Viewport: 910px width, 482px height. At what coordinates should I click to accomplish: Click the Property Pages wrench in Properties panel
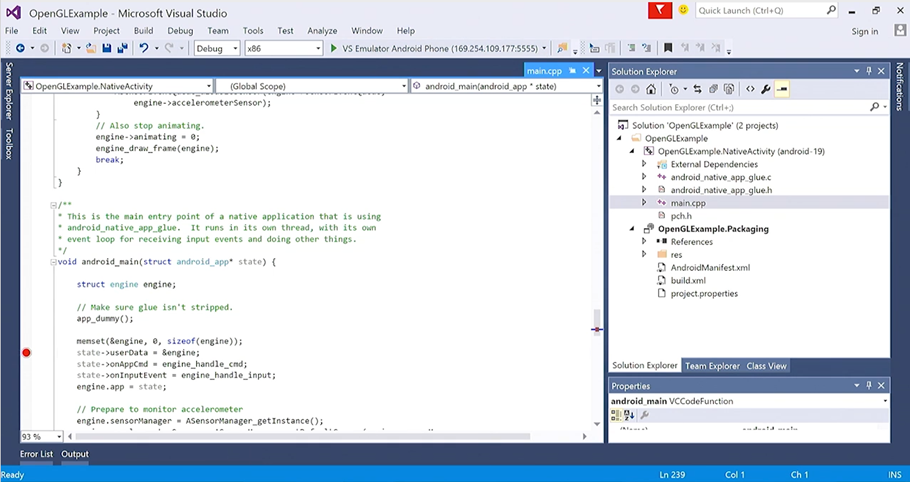644,415
